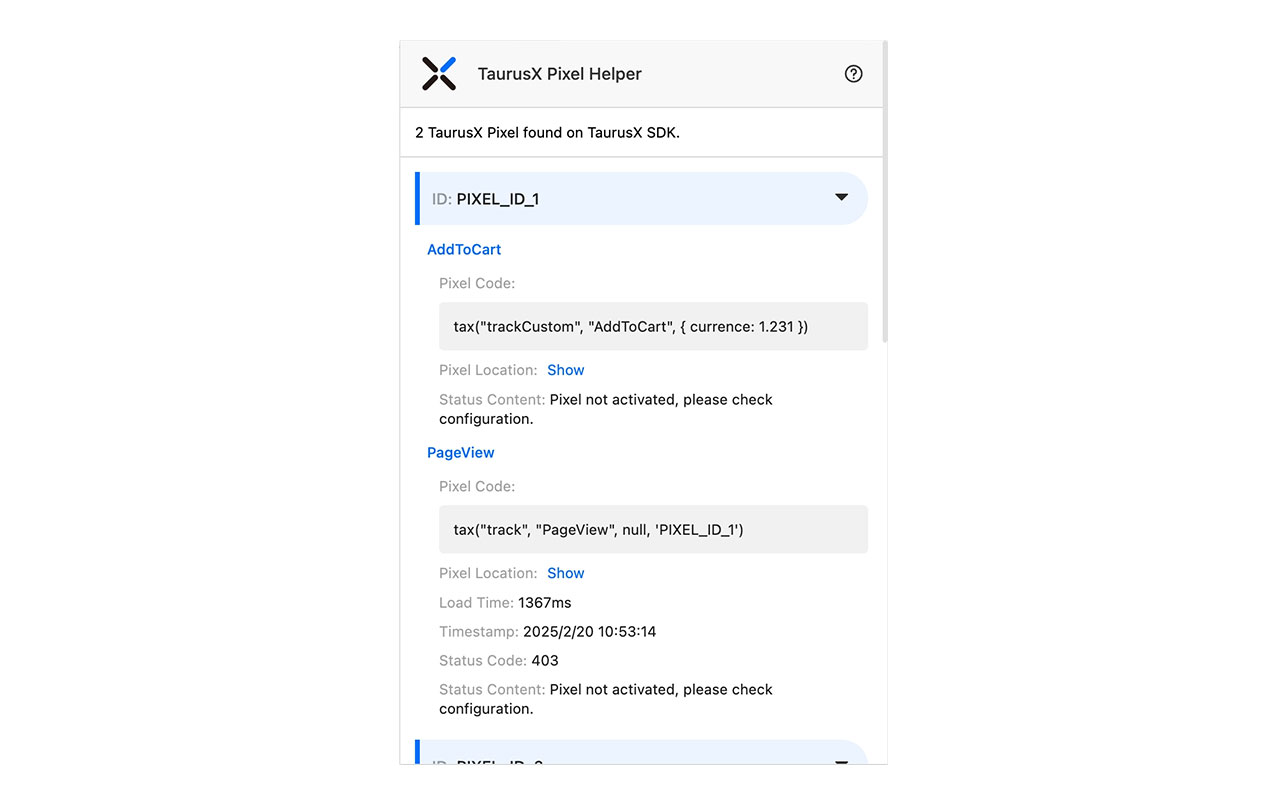The width and height of the screenshot is (1280, 800).
Task: Click the Status Code 403 value
Action: 545,660
